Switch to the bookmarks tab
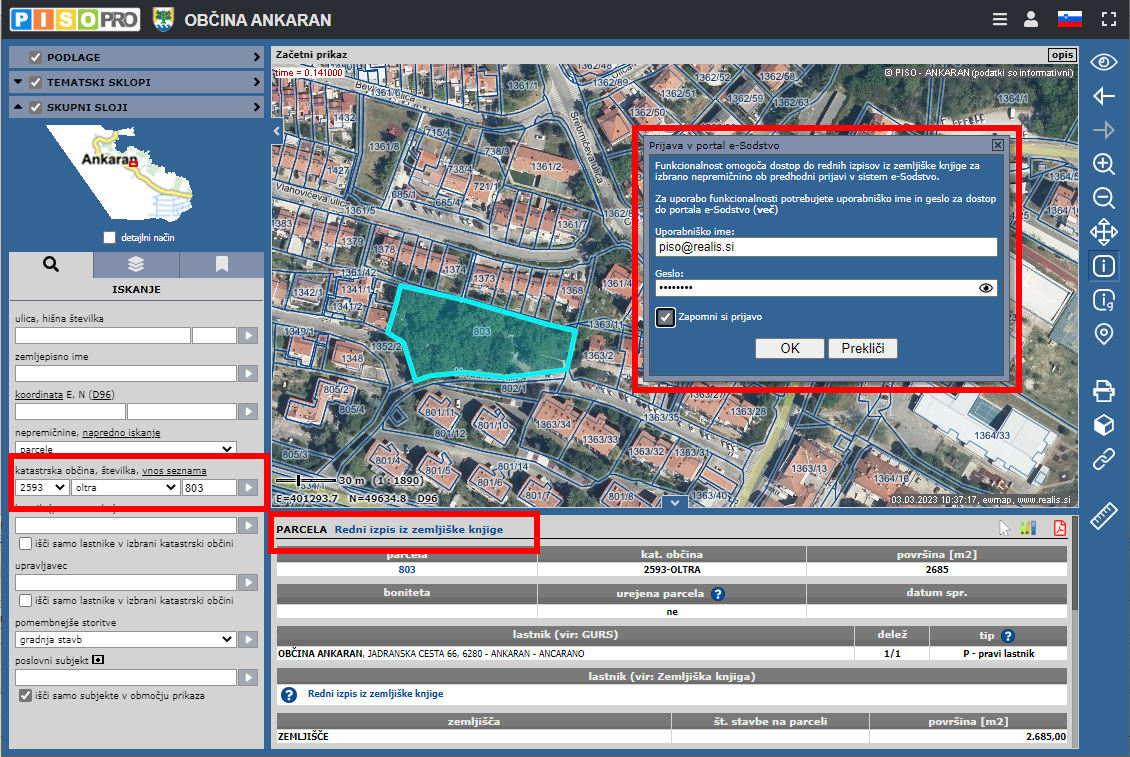Viewport: 1130px width, 757px height. 221,264
